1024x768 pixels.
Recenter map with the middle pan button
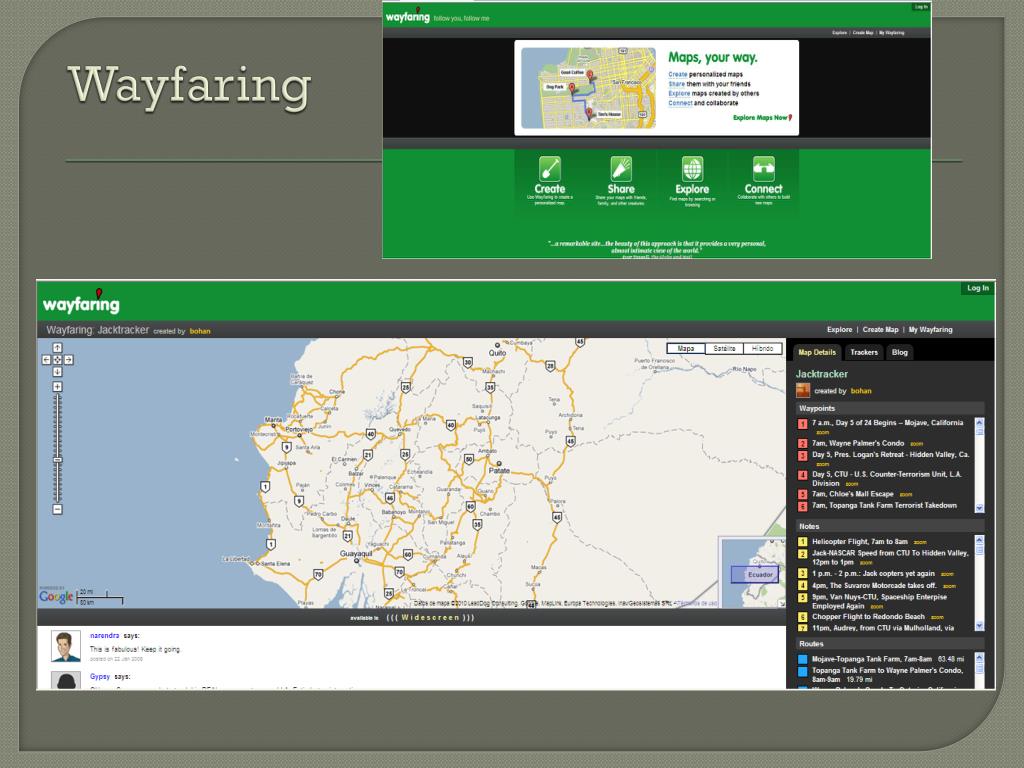pos(57,360)
